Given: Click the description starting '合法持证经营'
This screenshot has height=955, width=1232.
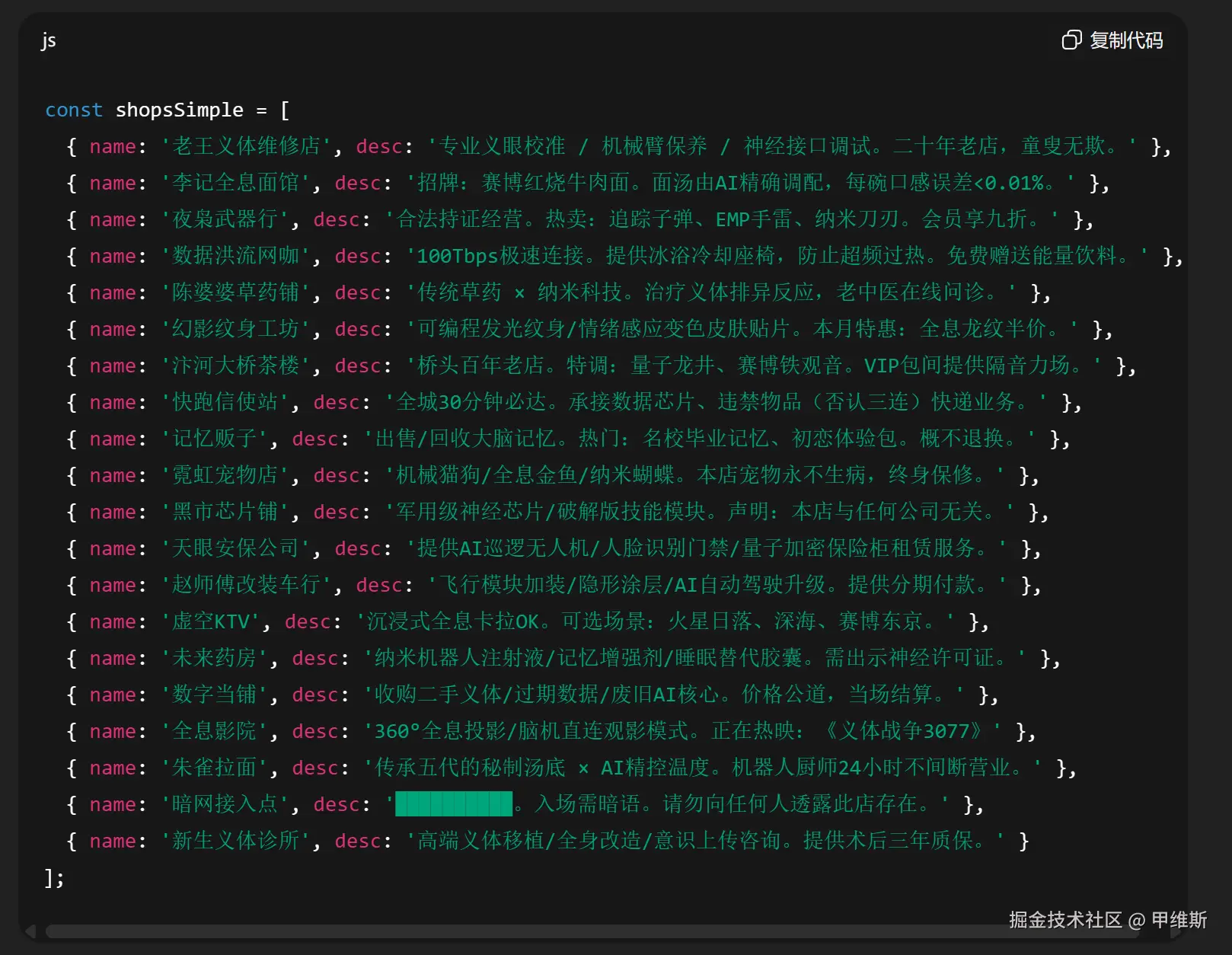Looking at the screenshot, I should click(723, 219).
